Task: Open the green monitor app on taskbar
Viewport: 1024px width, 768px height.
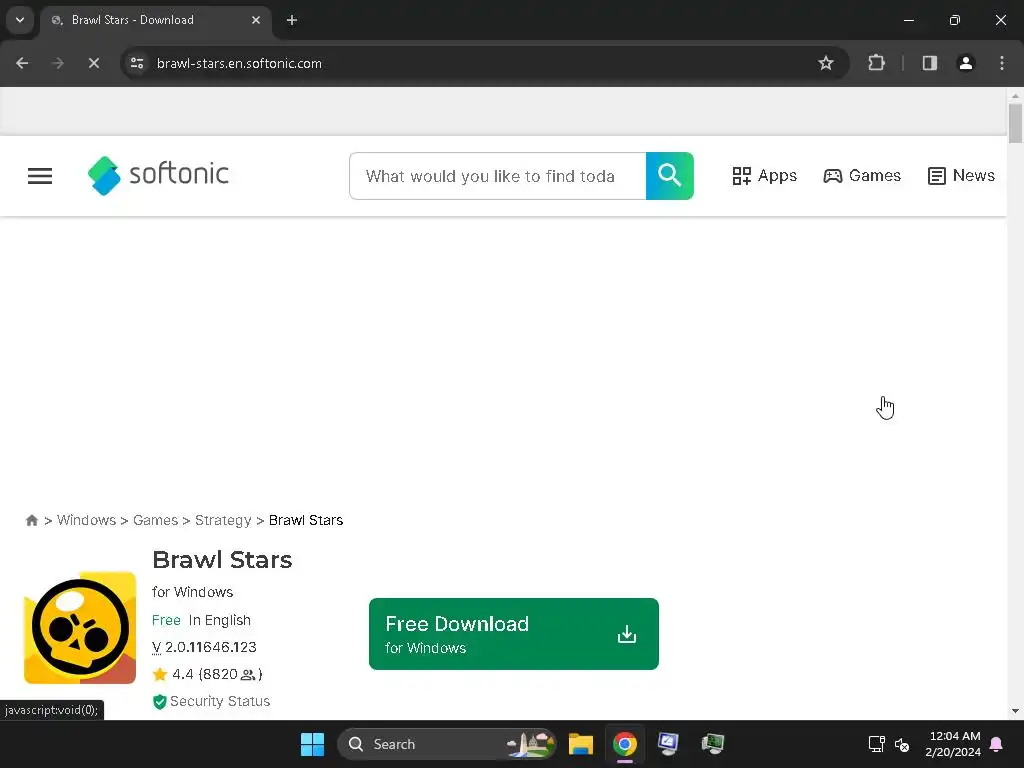Action: [x=712, y=744]
